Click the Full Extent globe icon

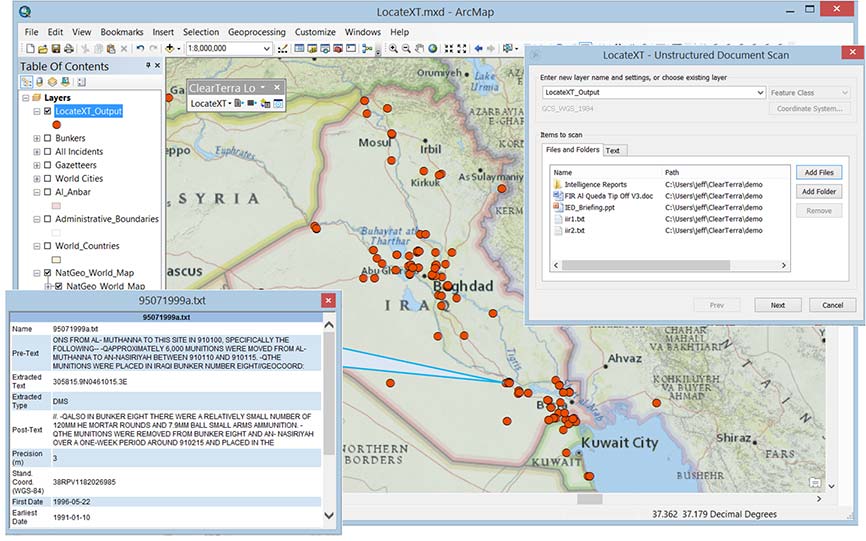(x=432, y=49)
